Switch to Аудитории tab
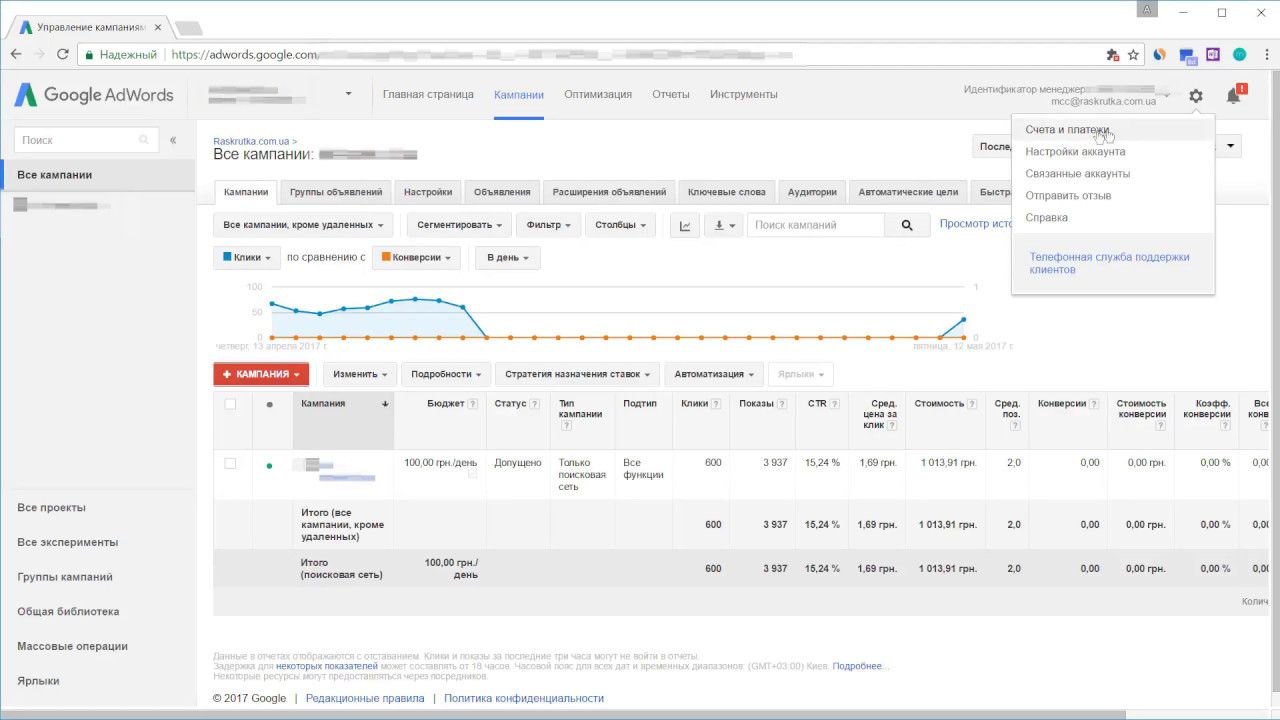The image size is (1280, 720). (812, 192)
